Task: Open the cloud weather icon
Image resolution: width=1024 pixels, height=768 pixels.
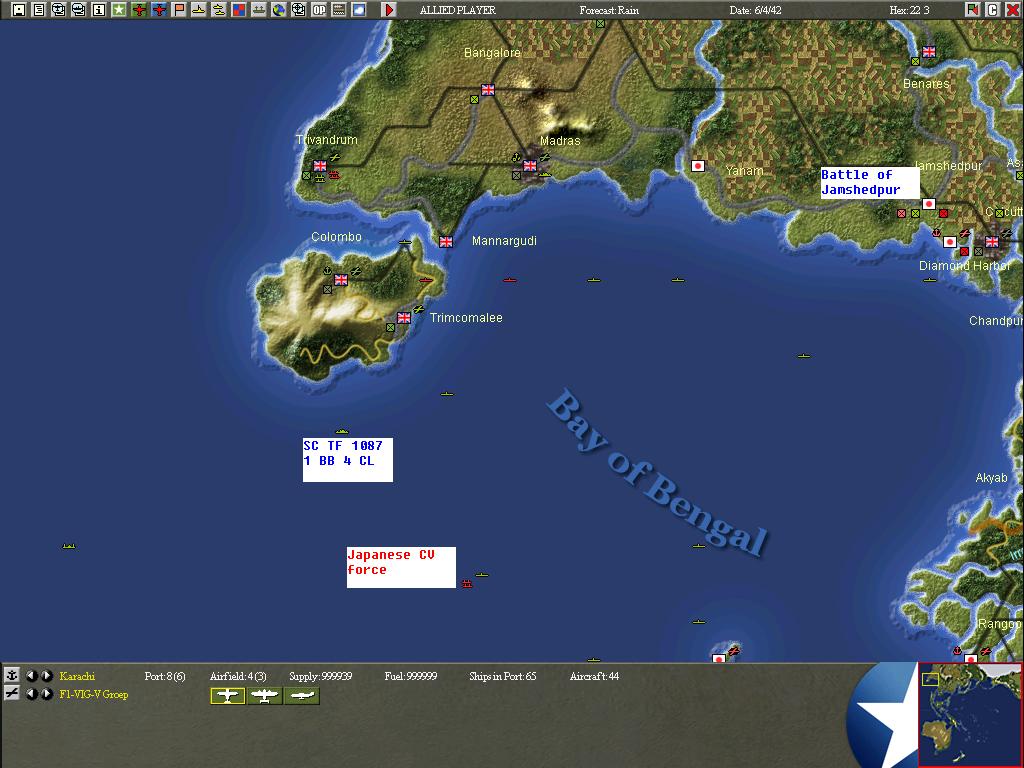Action: 359,10
